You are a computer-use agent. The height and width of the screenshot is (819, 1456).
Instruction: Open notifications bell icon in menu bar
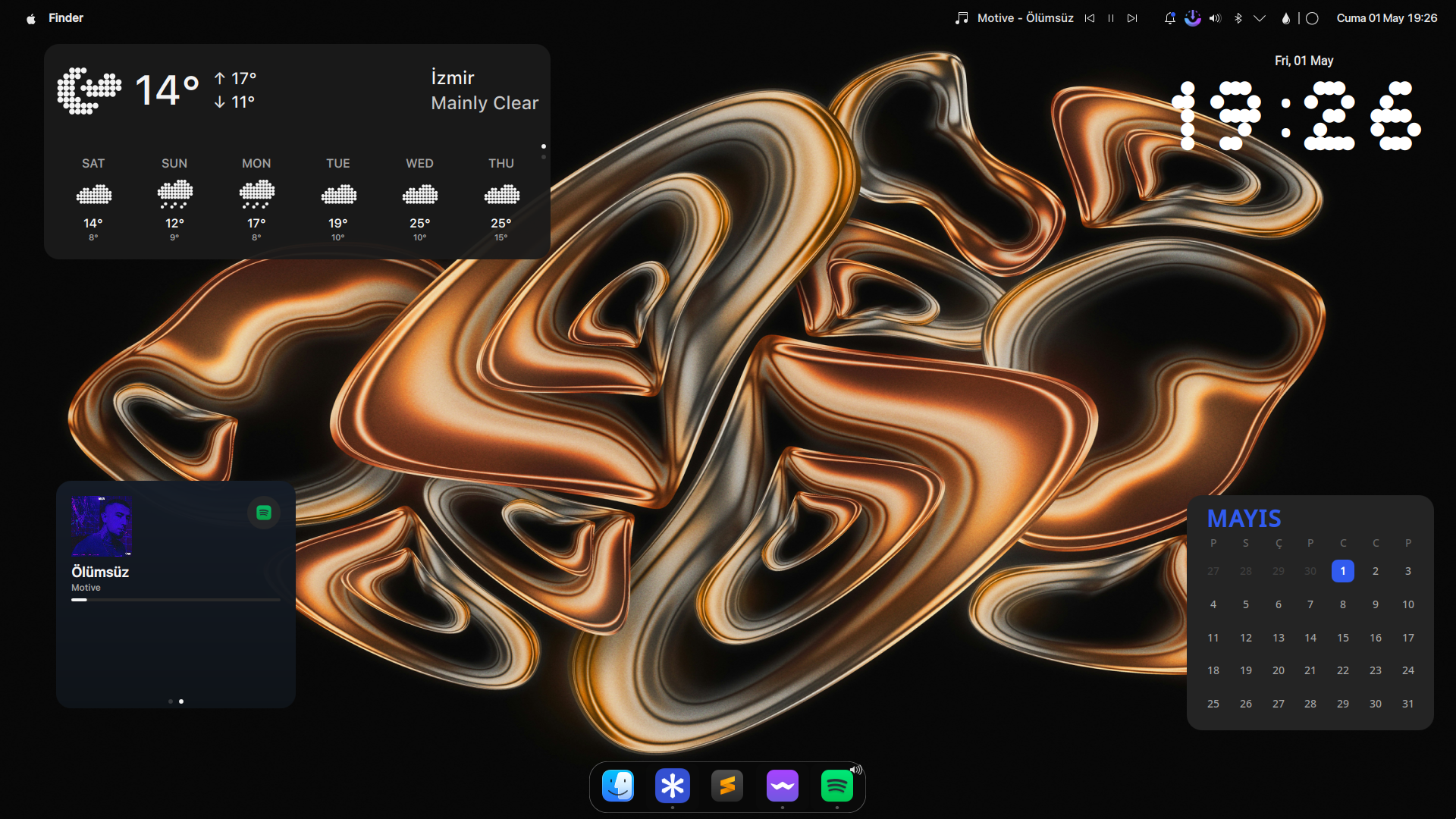(1170, 18)
